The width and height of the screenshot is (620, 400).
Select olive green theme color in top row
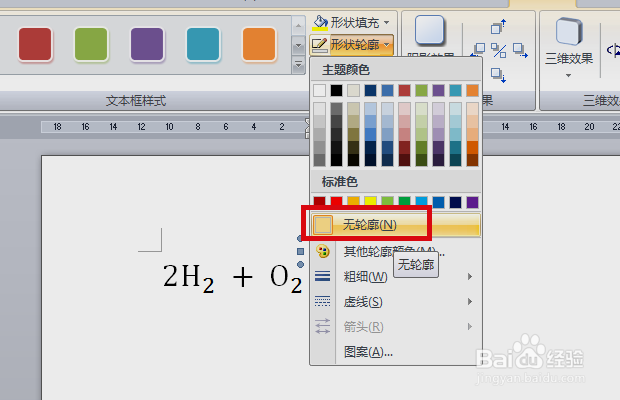coord(422,91)
